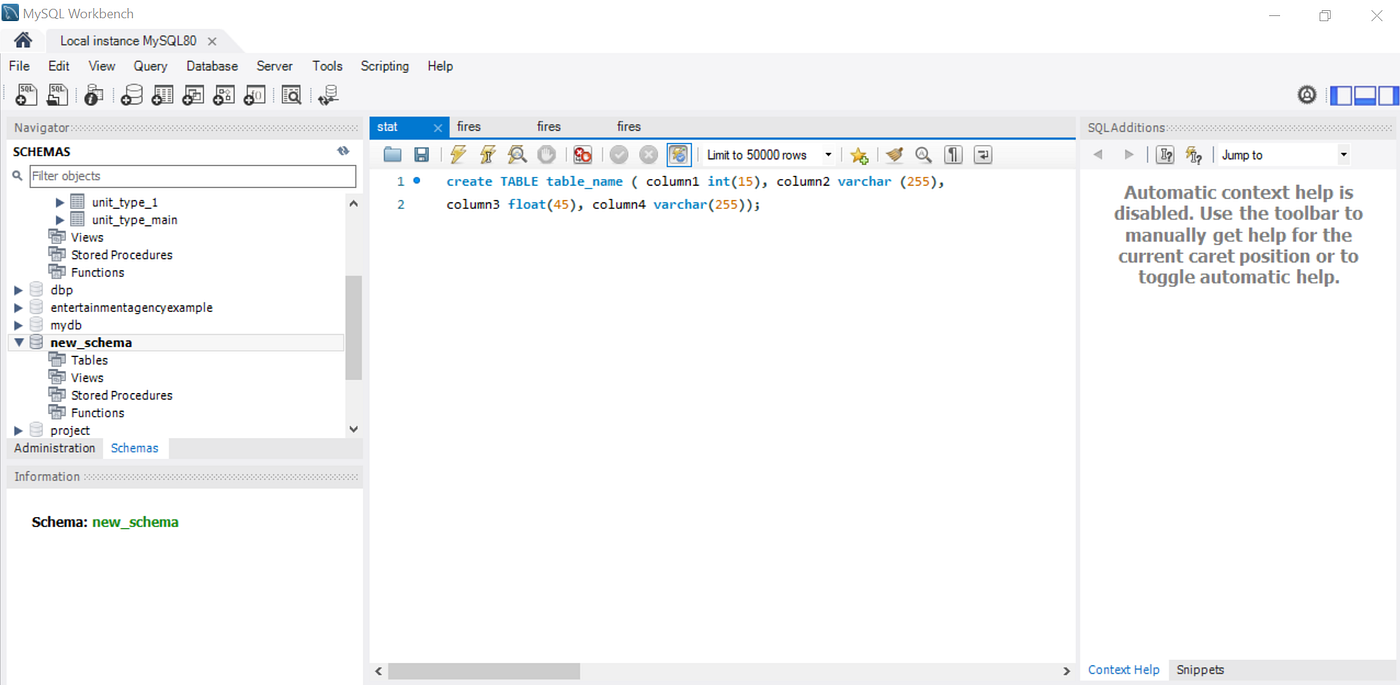
Task: Toggle word wrap in editor
Action: pyautogui.click(x=983, y=155)
